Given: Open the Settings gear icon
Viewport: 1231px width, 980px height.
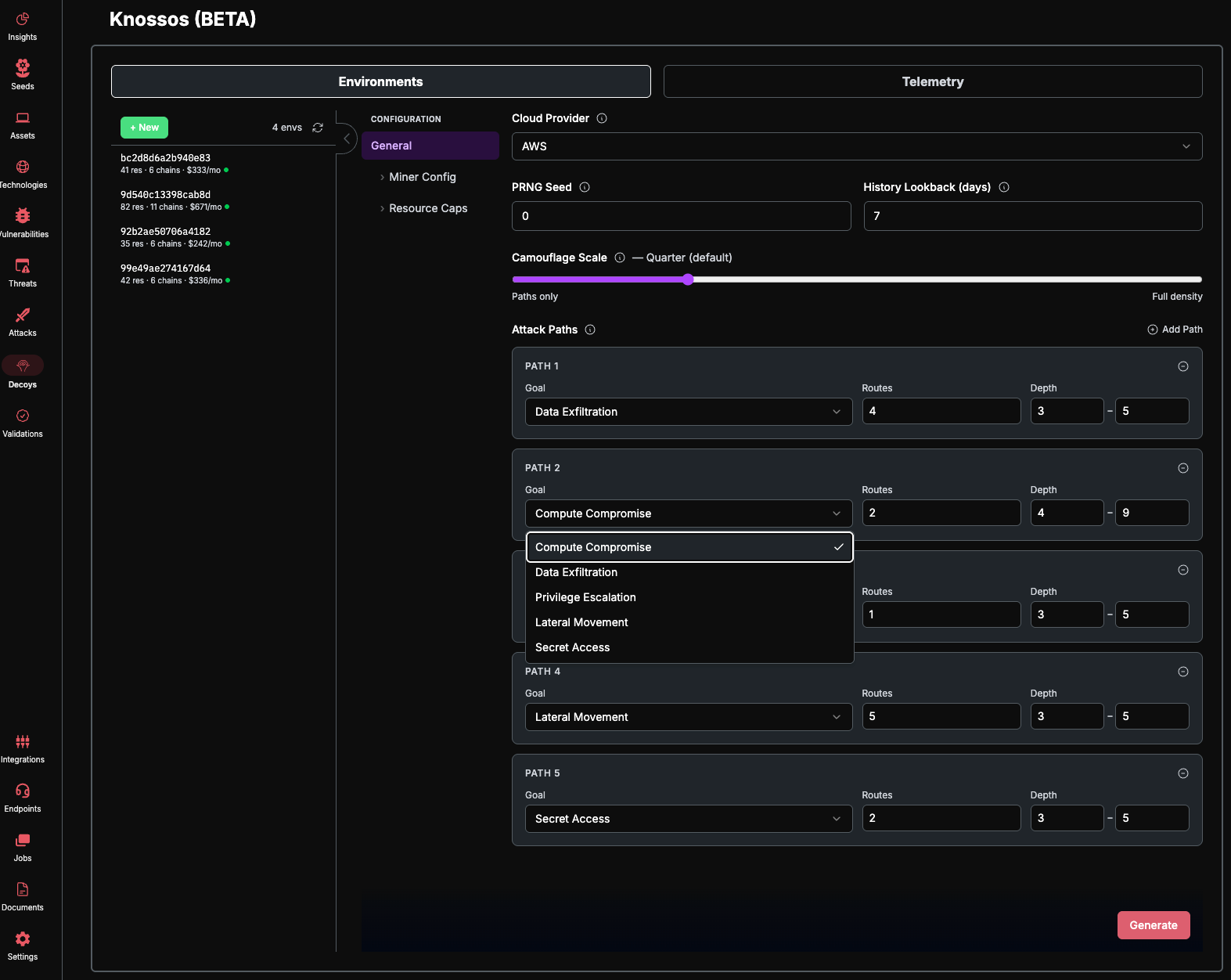Looking at the screenshot, I should coord(23,939).
